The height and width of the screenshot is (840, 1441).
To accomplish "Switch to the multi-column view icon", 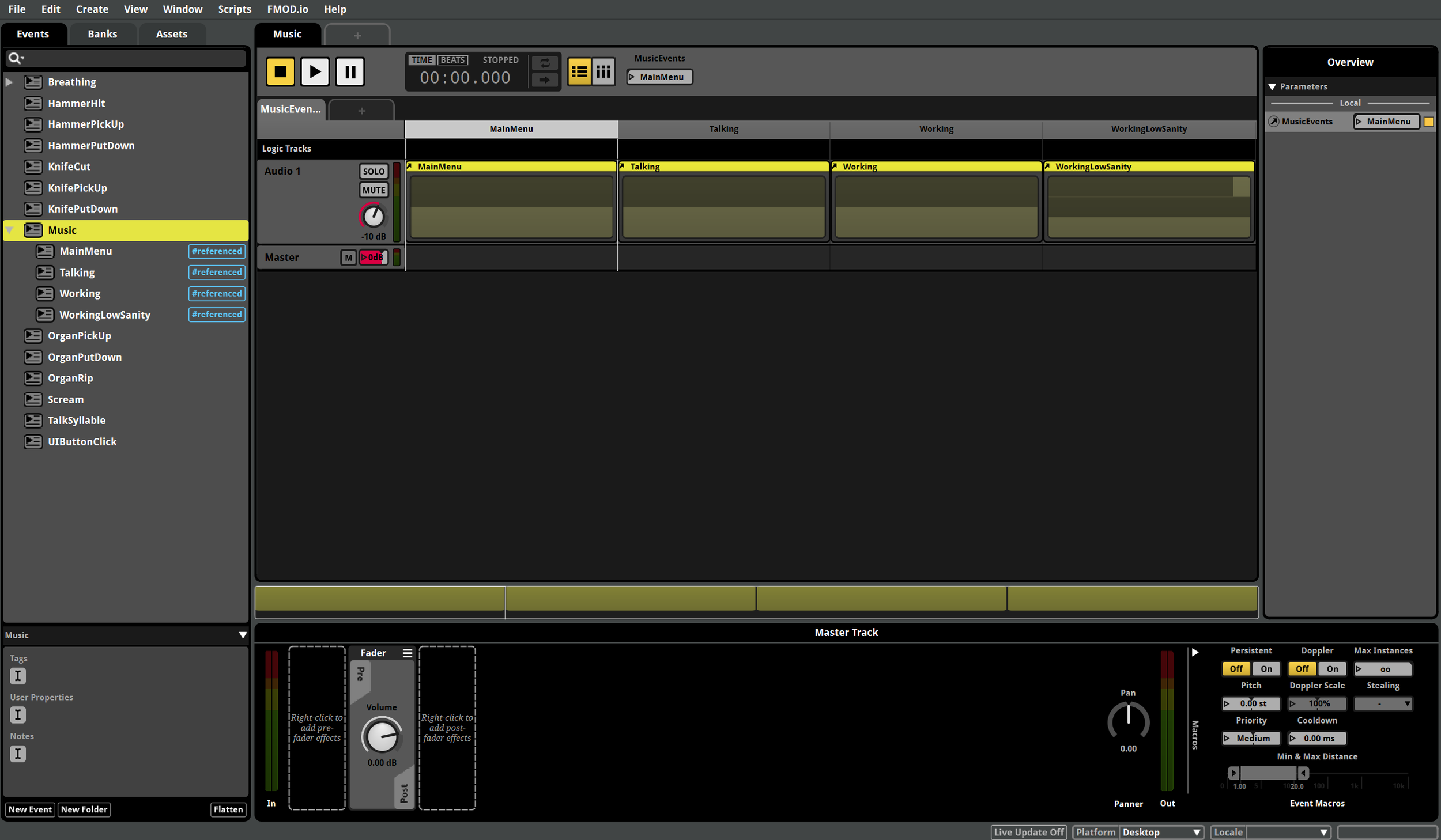I will click(x=603, y=71).
